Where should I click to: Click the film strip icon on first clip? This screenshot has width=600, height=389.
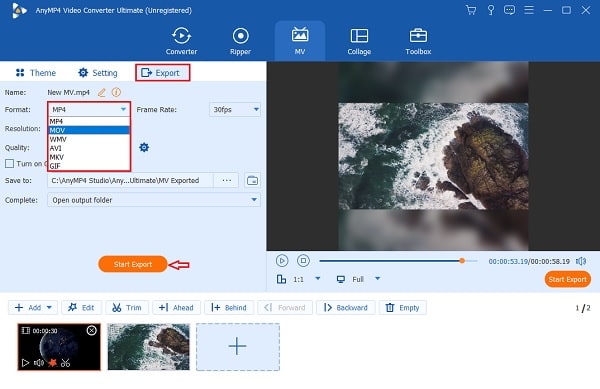[25, 330]
